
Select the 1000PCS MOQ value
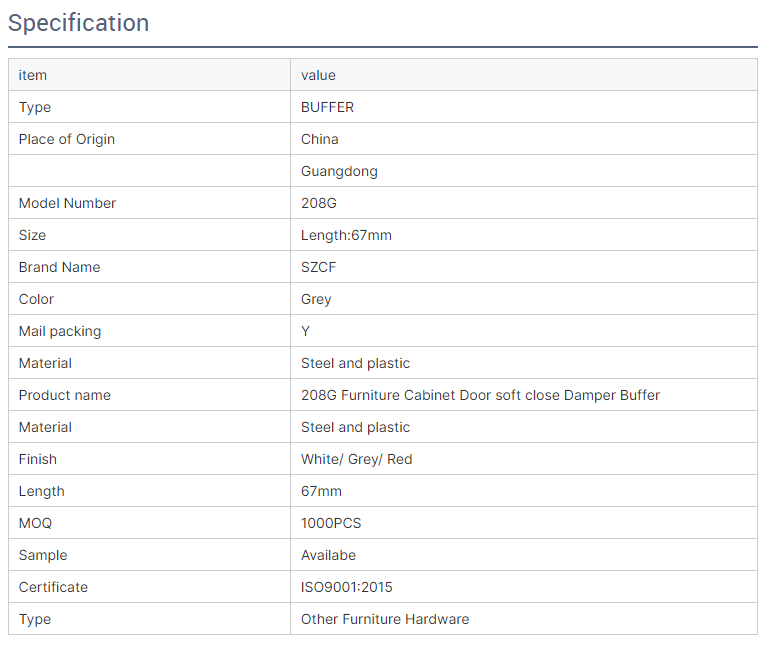coord(331,523)
